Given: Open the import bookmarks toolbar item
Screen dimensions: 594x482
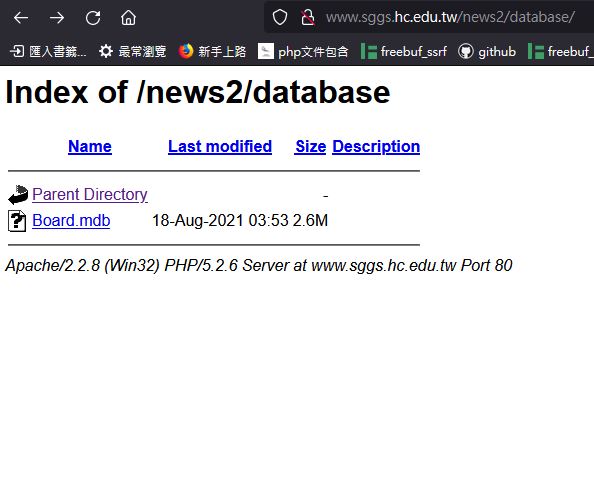Looking at the screenshot, I should click(x=48, y=51).
